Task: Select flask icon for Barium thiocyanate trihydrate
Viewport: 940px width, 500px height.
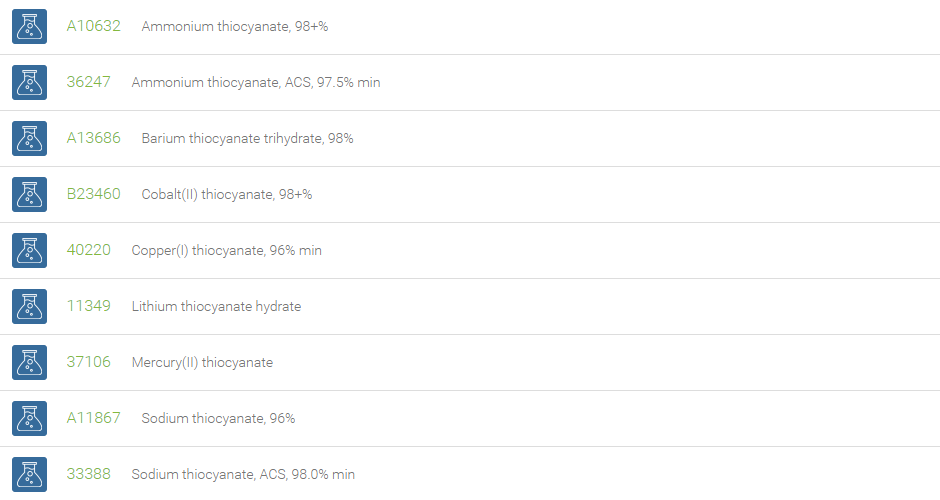Action: pyautogui.click(x=29, y=138)
